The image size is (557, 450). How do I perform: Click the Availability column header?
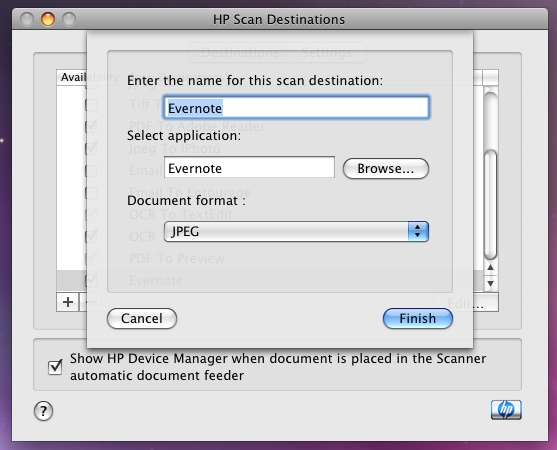click(90, 77)
